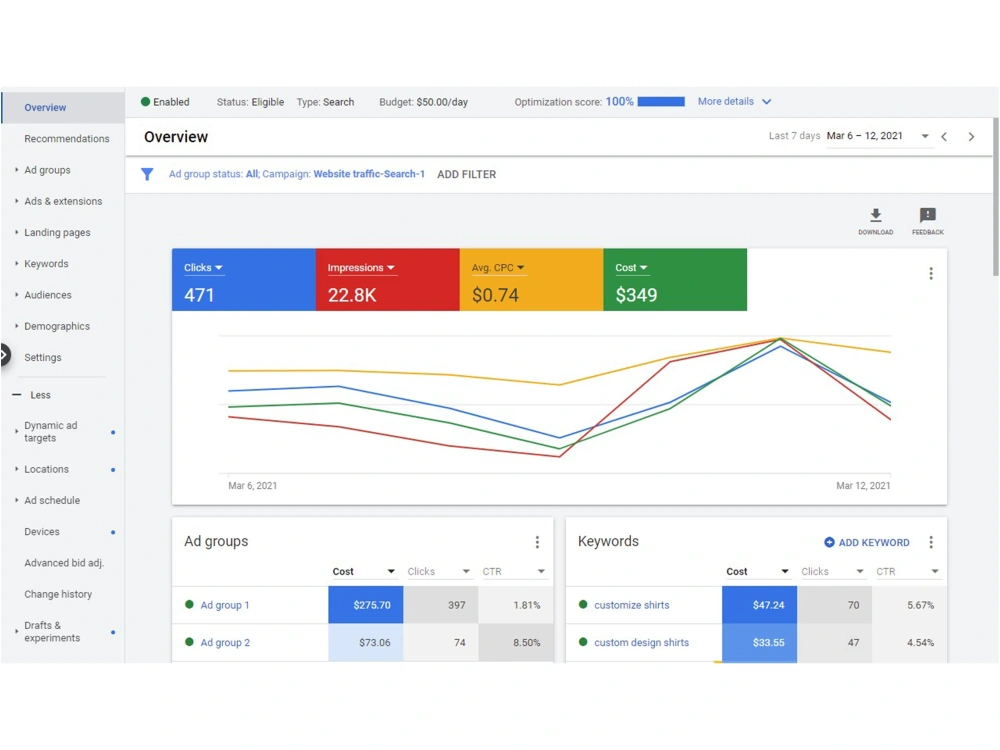Image resolution: width=1000 pixels, height=750 pixels.
Task: Click the Download icon
Action: click(876, 215)
